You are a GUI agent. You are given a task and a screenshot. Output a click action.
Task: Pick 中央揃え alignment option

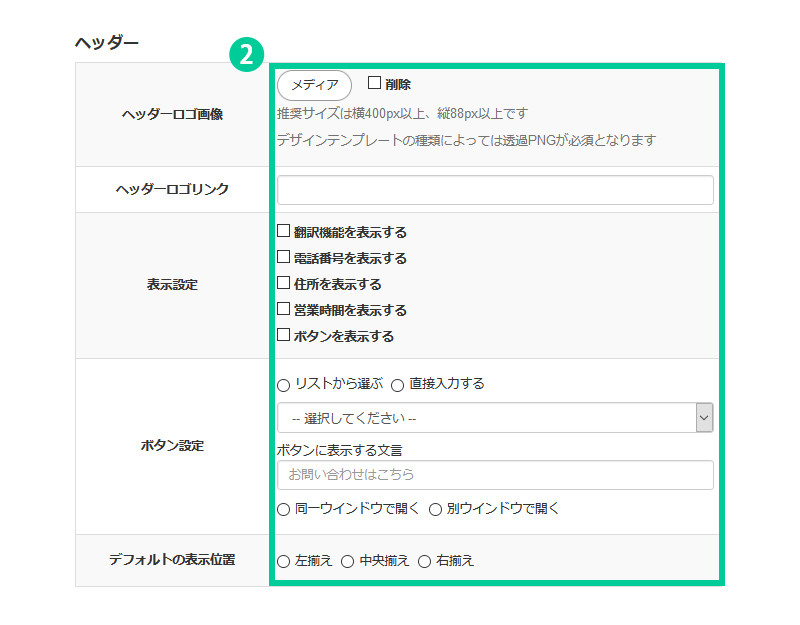coord(348,561)
